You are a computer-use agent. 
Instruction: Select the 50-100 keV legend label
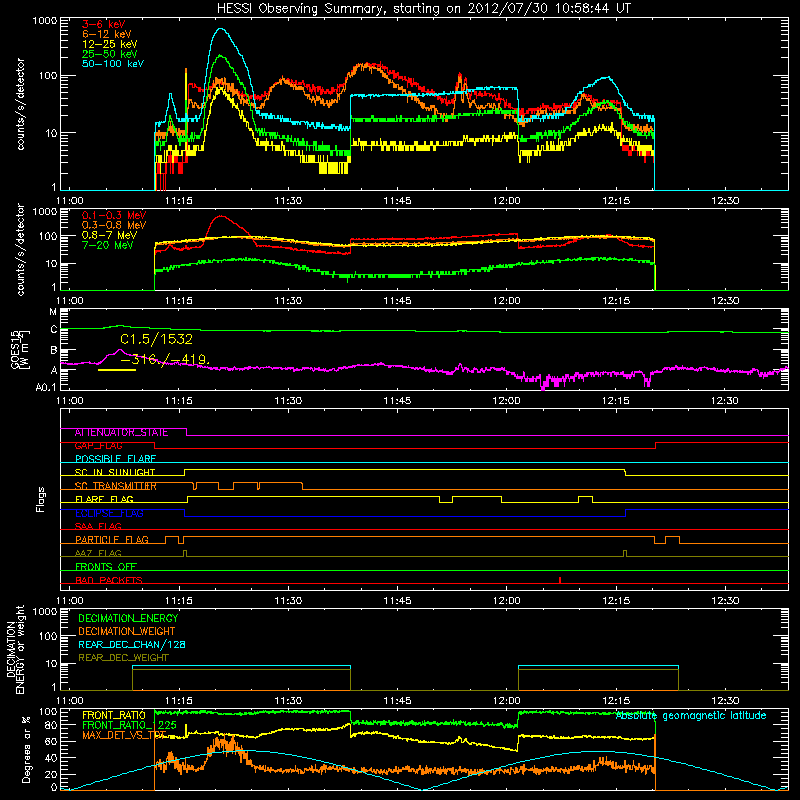pyautogui.click(x=113, y=64)
